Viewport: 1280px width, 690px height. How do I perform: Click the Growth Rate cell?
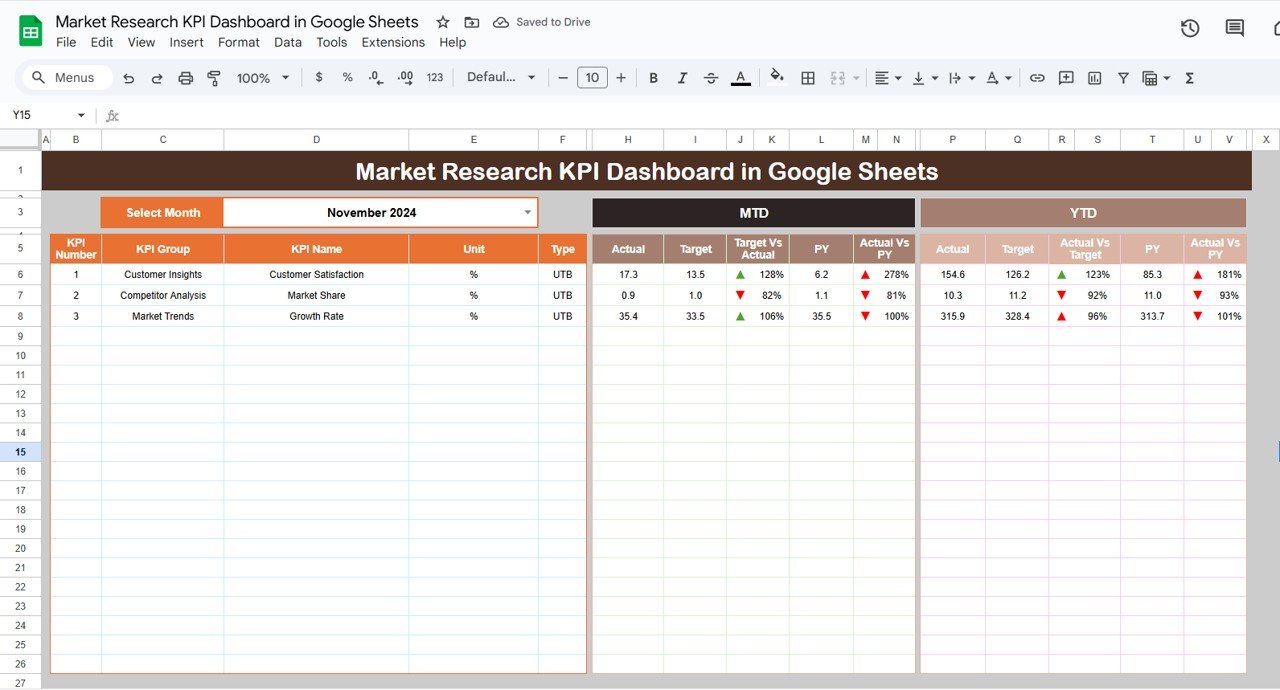point(316,316)
